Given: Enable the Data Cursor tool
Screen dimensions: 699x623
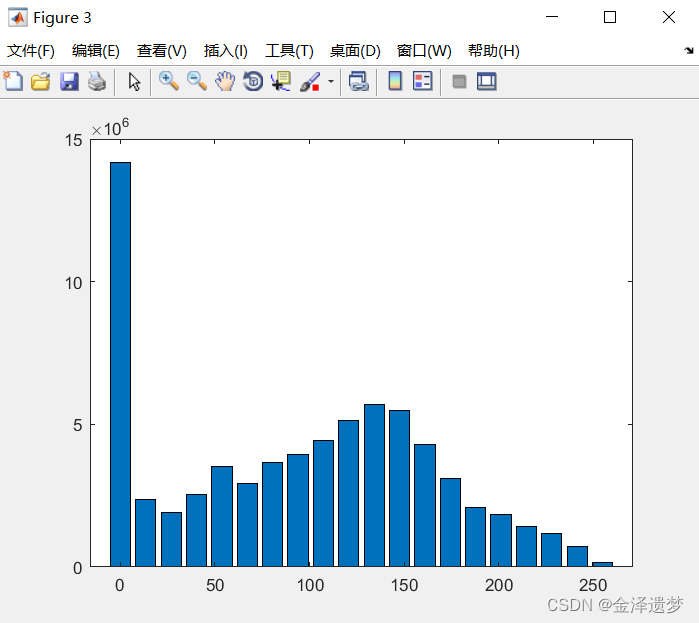Looking at the screenshot, I should [281, 81].
